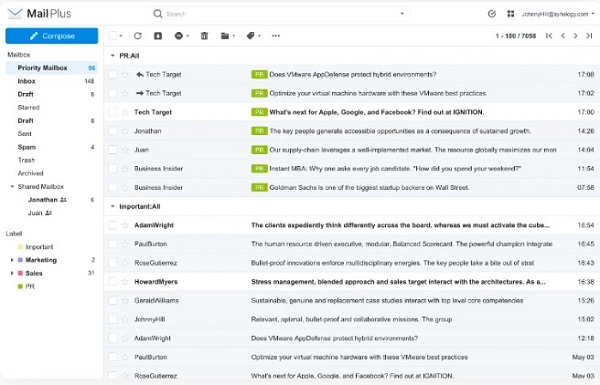Check the Juan 14:04 message checkbox
This screenshot has width=600, height=385.
(112, 150)
